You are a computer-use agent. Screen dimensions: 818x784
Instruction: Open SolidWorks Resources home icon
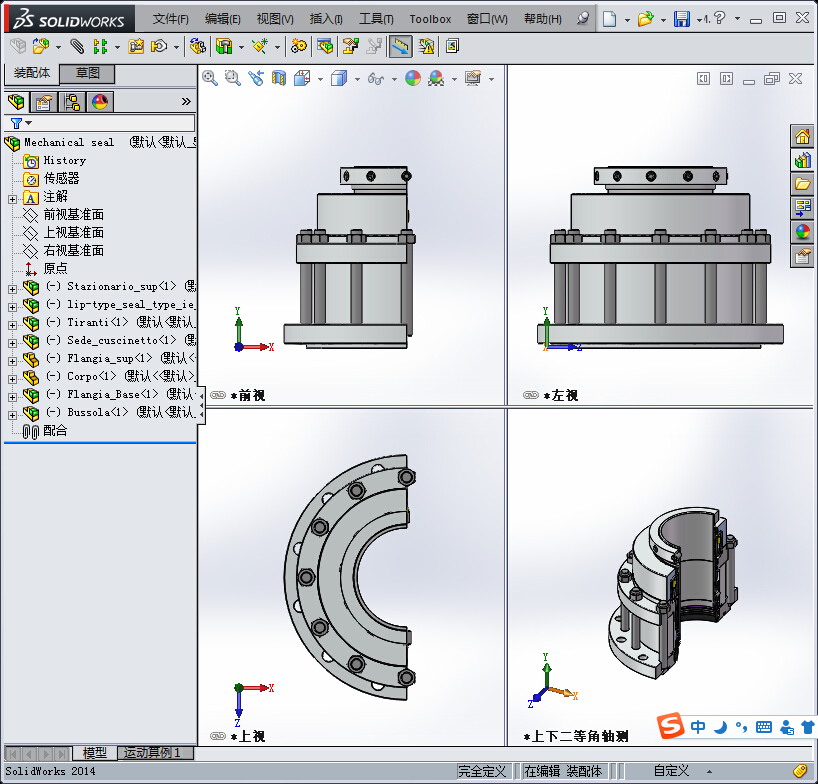coord(802,136)
